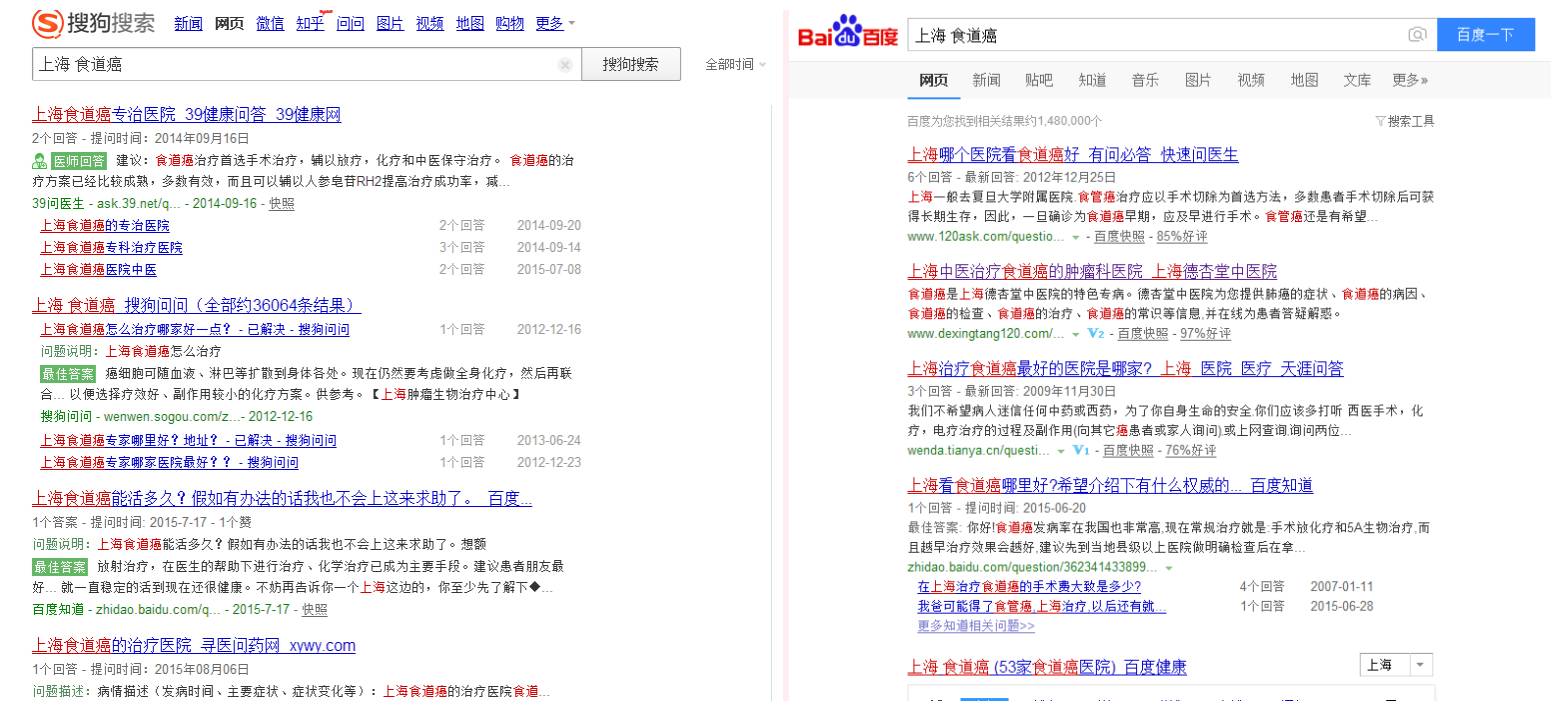Select 微信 in the Sogou navigation bar
The width and height of the screenshot is (1561, 711).
coord(269,22)
